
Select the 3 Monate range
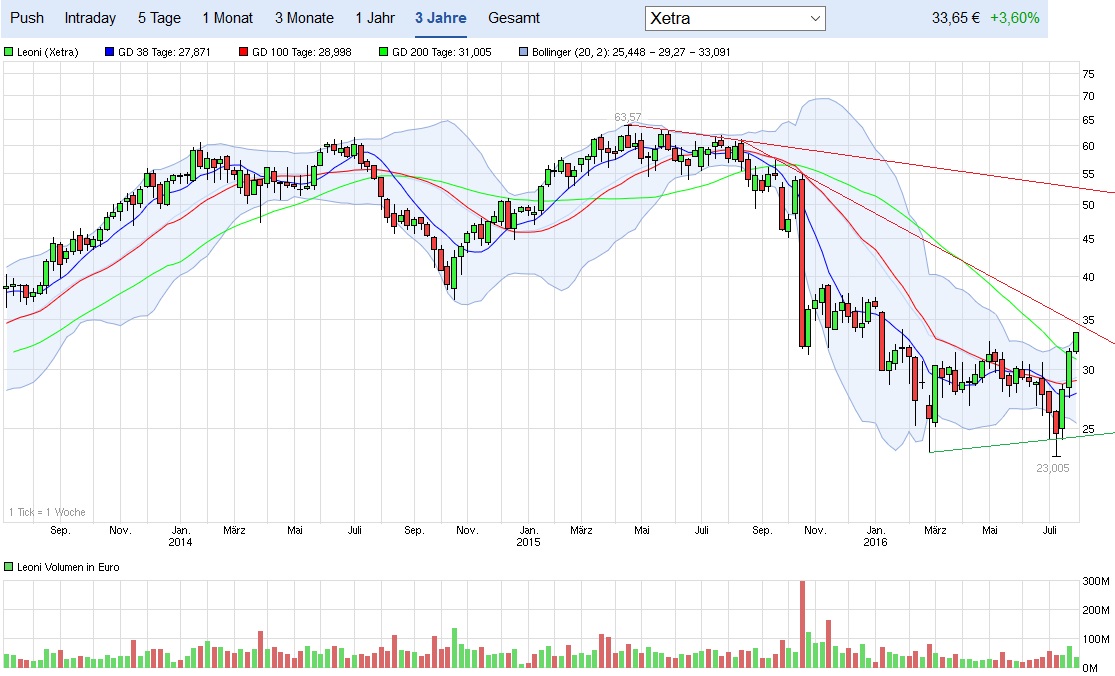pyautogui.click(x=304, y=18)
